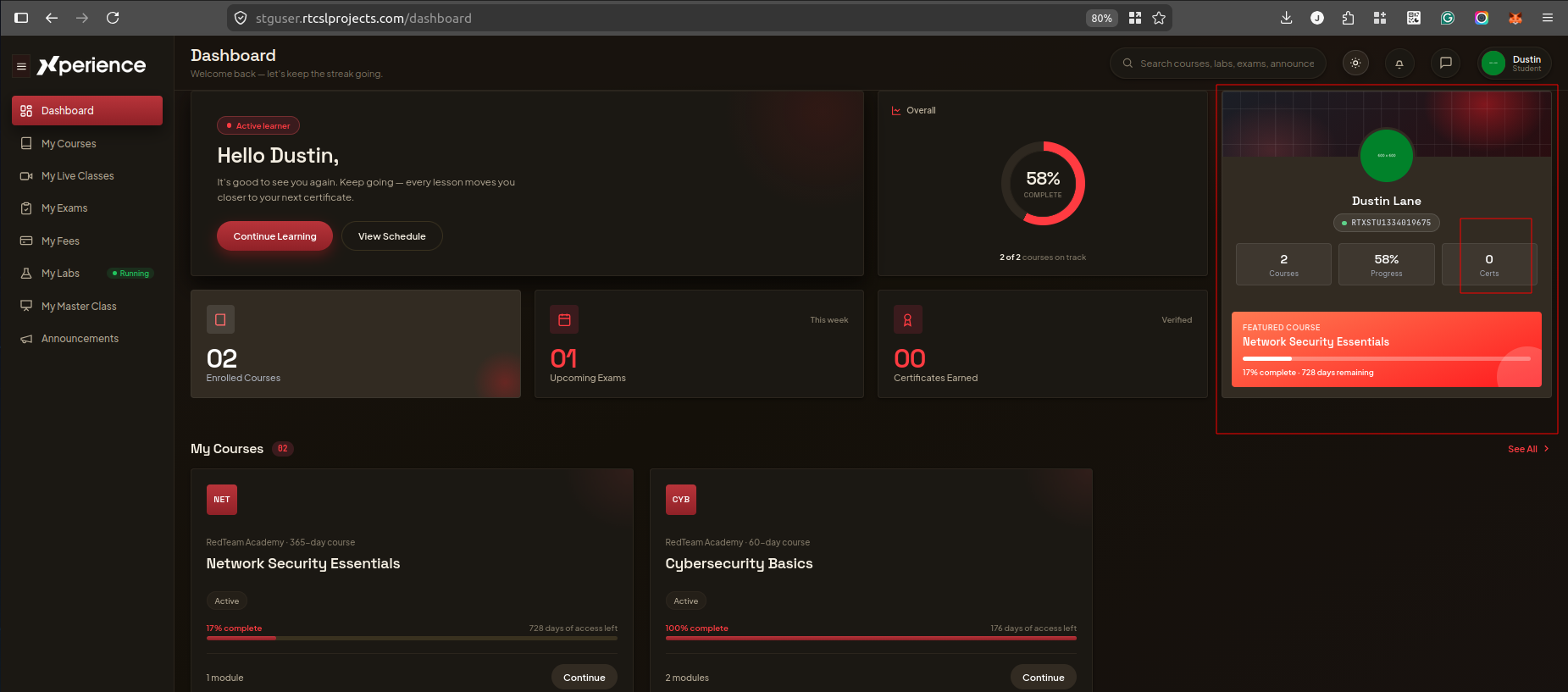Open My Exams section
1568x692 pixels.
point(87,208)
